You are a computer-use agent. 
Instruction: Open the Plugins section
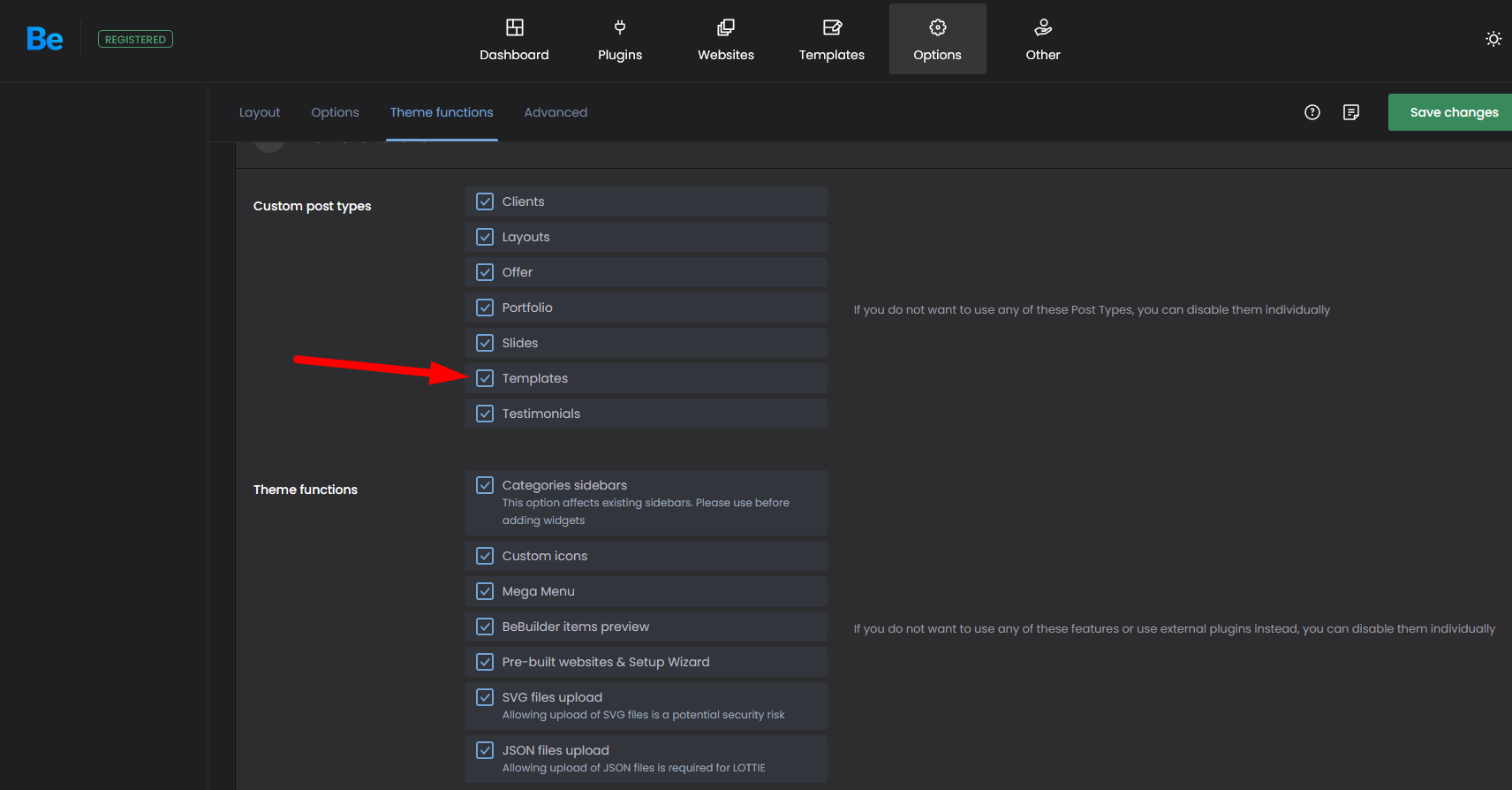(x=620, y=40)
